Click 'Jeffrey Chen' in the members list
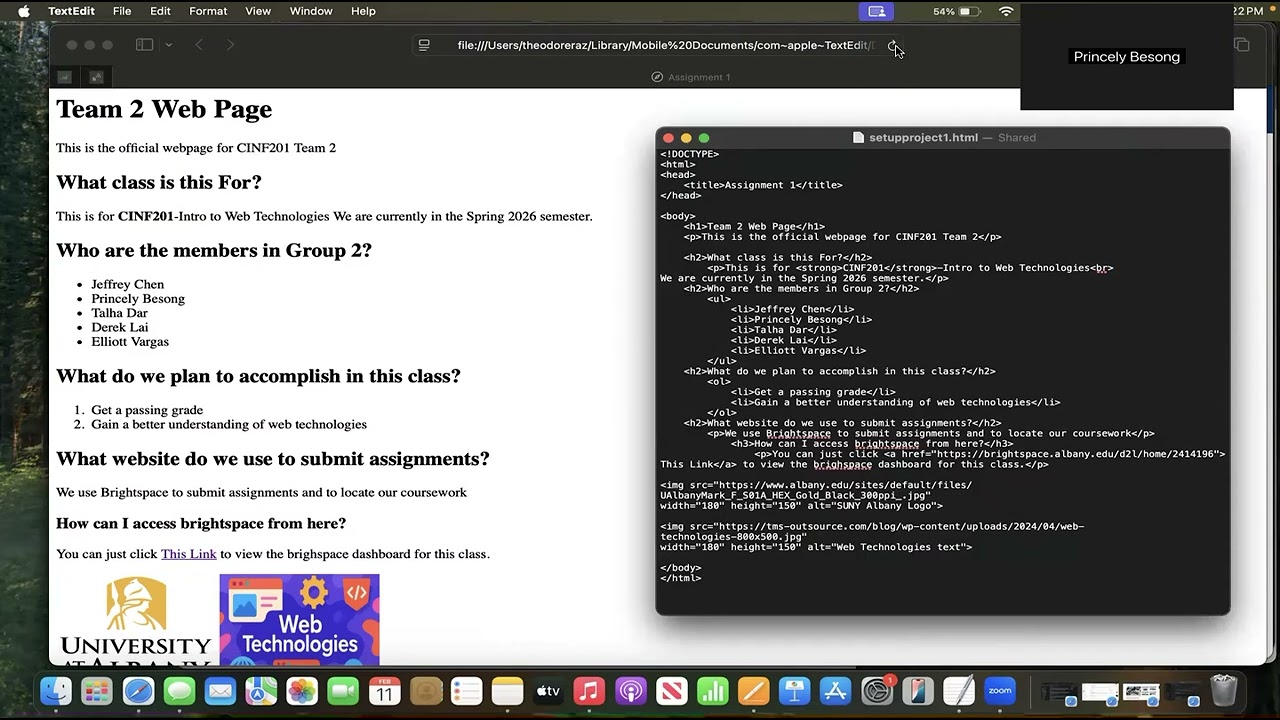Image resolution: width=1280 pixels, height=720 pixels. (x=127, y=284)
